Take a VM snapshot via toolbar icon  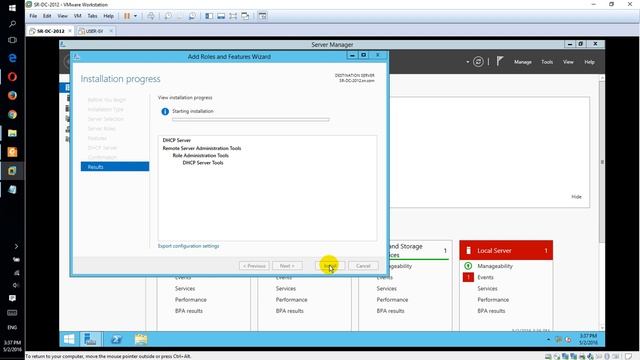click(x=168, y=16)
